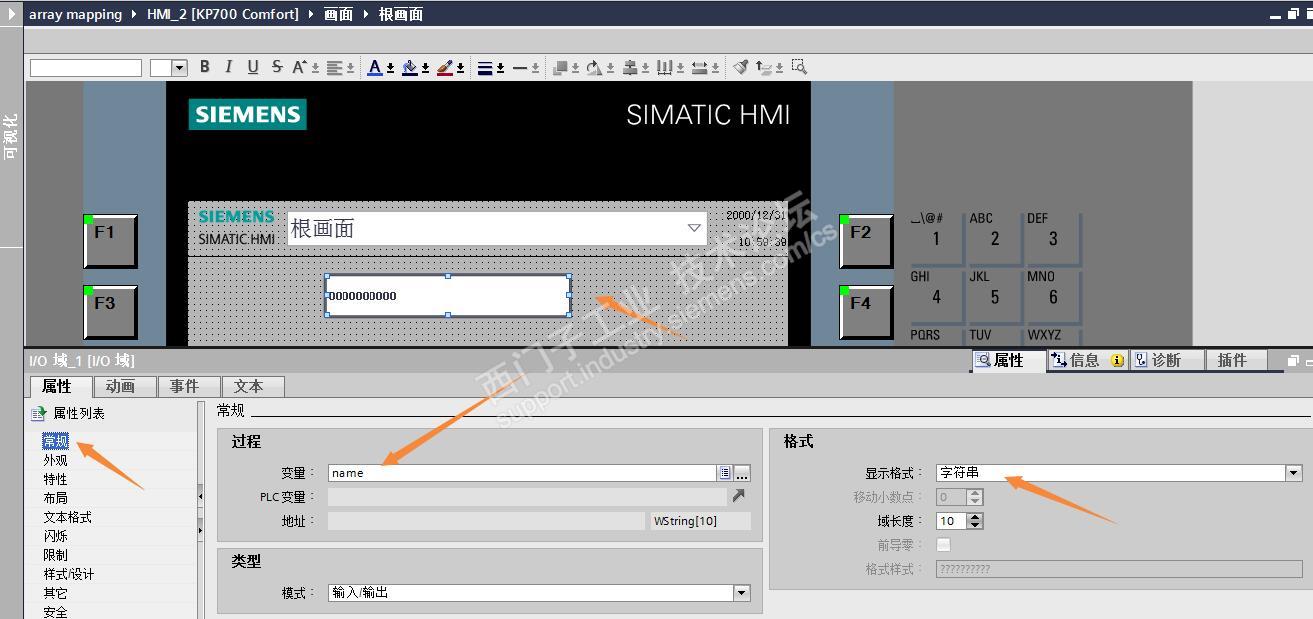Viewport: 1313px width, 619px height.
Task: Click the tag list icon beside 变量 field
Action: click(724, 473)
